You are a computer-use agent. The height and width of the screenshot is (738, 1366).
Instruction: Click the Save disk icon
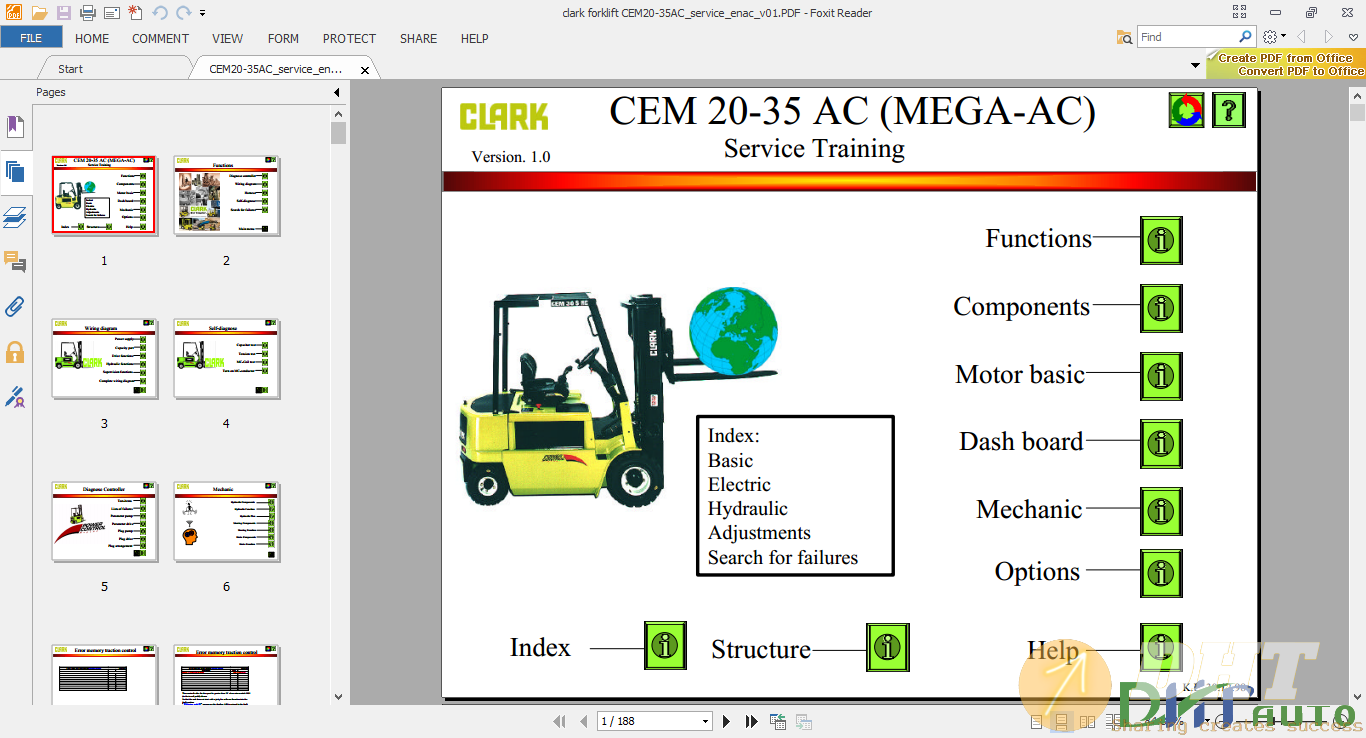pos(64,13)
